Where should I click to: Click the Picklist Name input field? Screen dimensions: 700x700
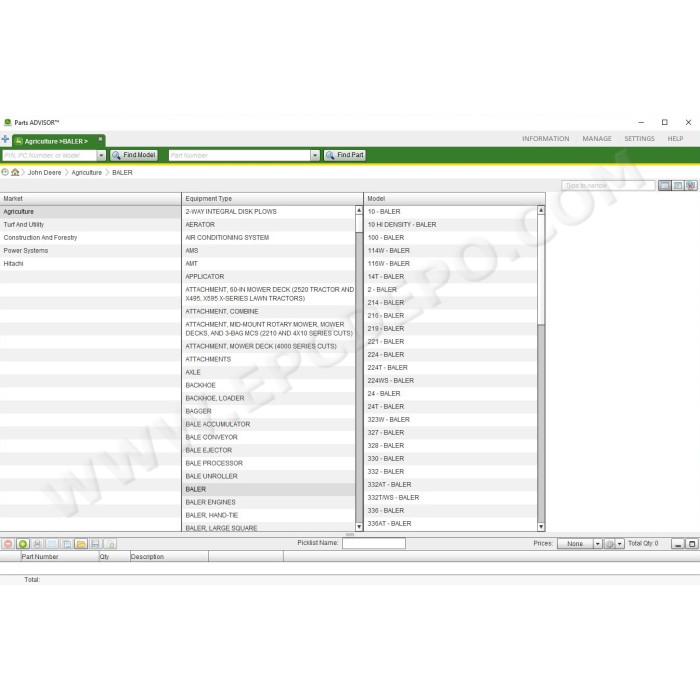374,543
